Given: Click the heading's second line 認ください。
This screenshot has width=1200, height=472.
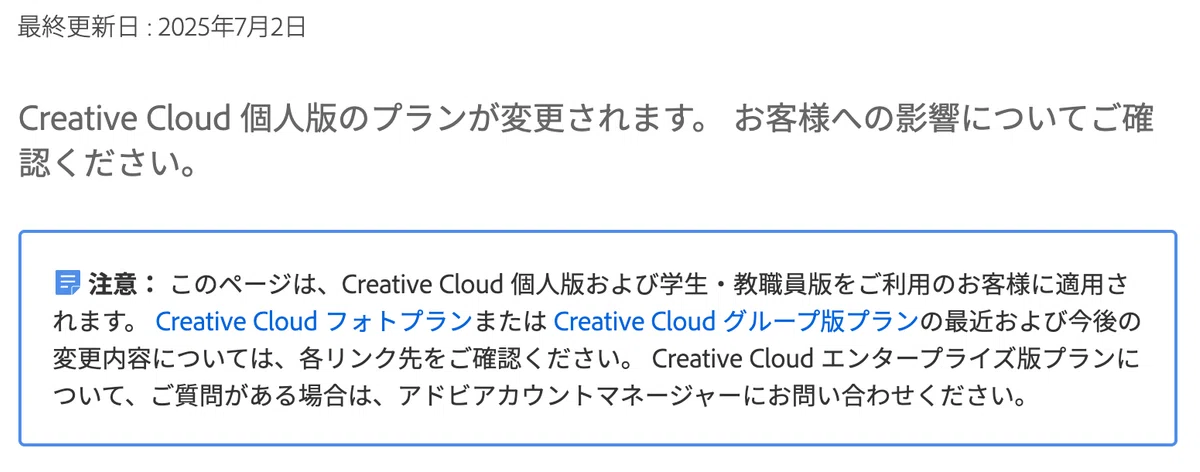Looking at the screenshot, I should coord(106,163).
